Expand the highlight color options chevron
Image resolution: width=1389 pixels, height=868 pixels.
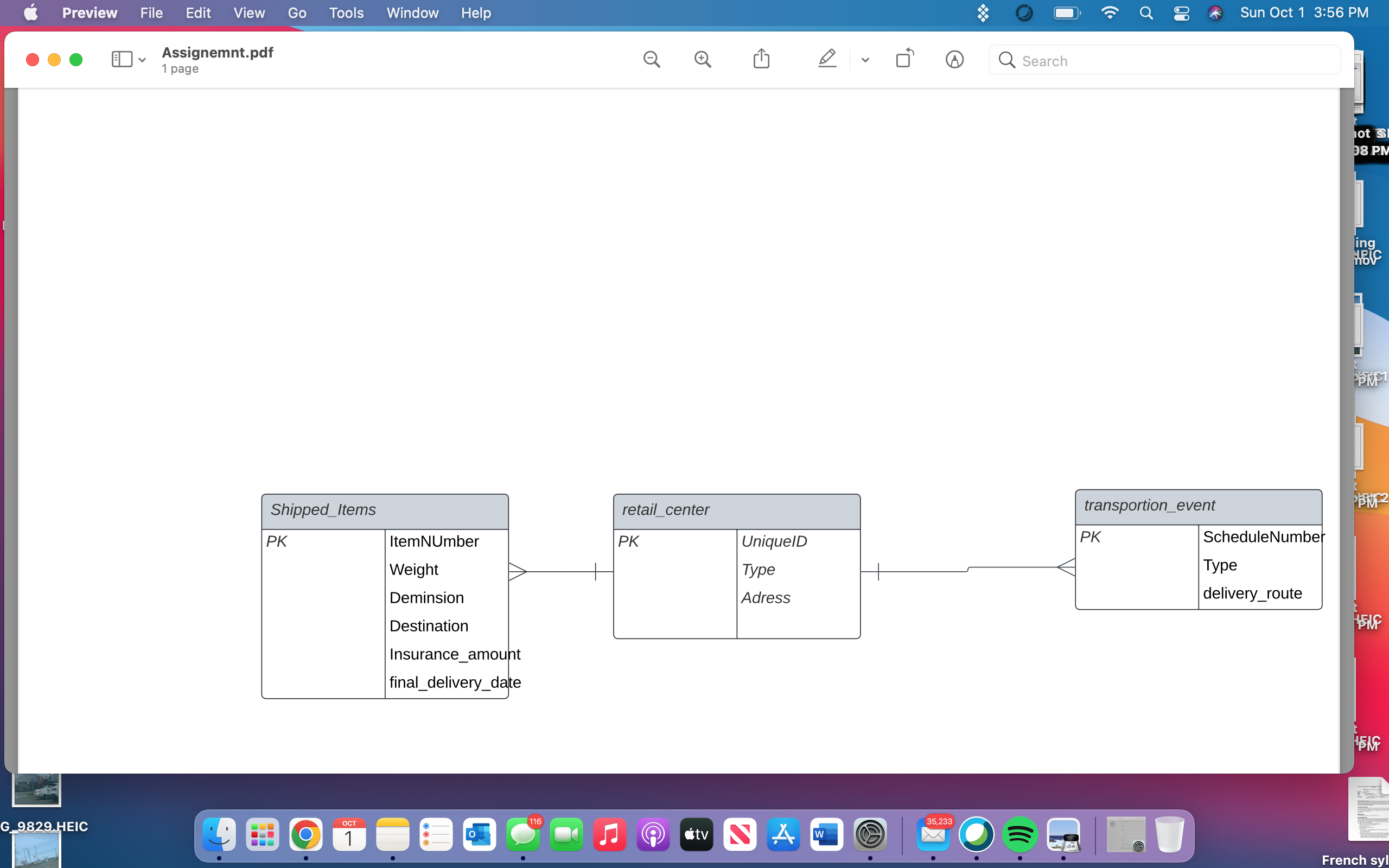[x=864, y=60]
